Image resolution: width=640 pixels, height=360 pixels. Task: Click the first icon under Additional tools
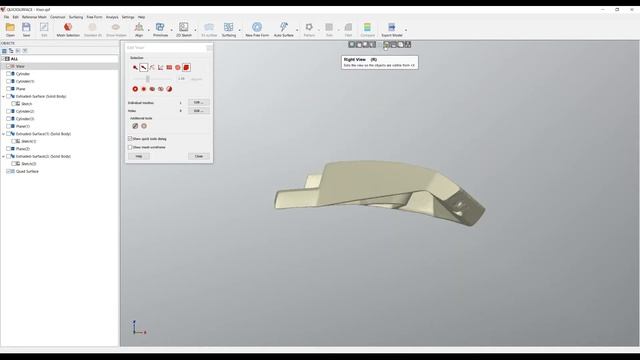coord(135,126)
